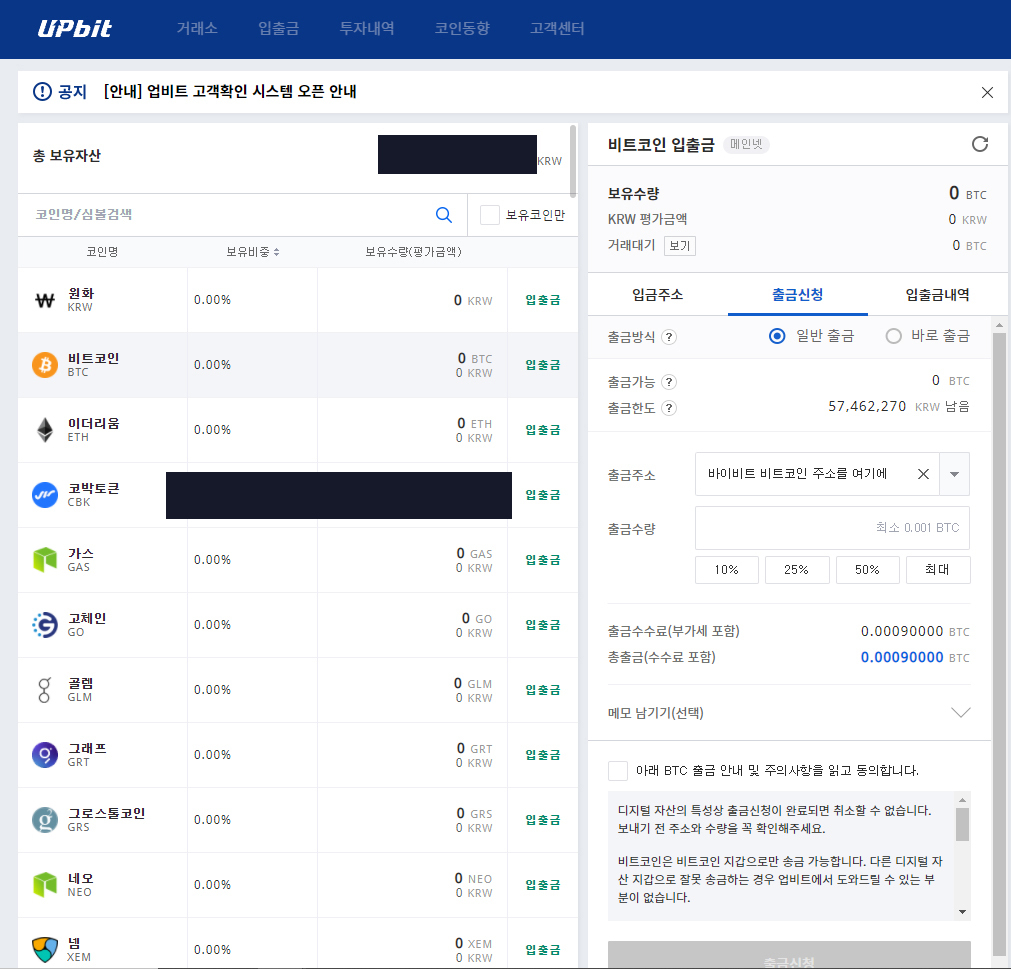Click the 출금방식 help question icon
This screenshot has height=969, width=1011.
point(669,337)
